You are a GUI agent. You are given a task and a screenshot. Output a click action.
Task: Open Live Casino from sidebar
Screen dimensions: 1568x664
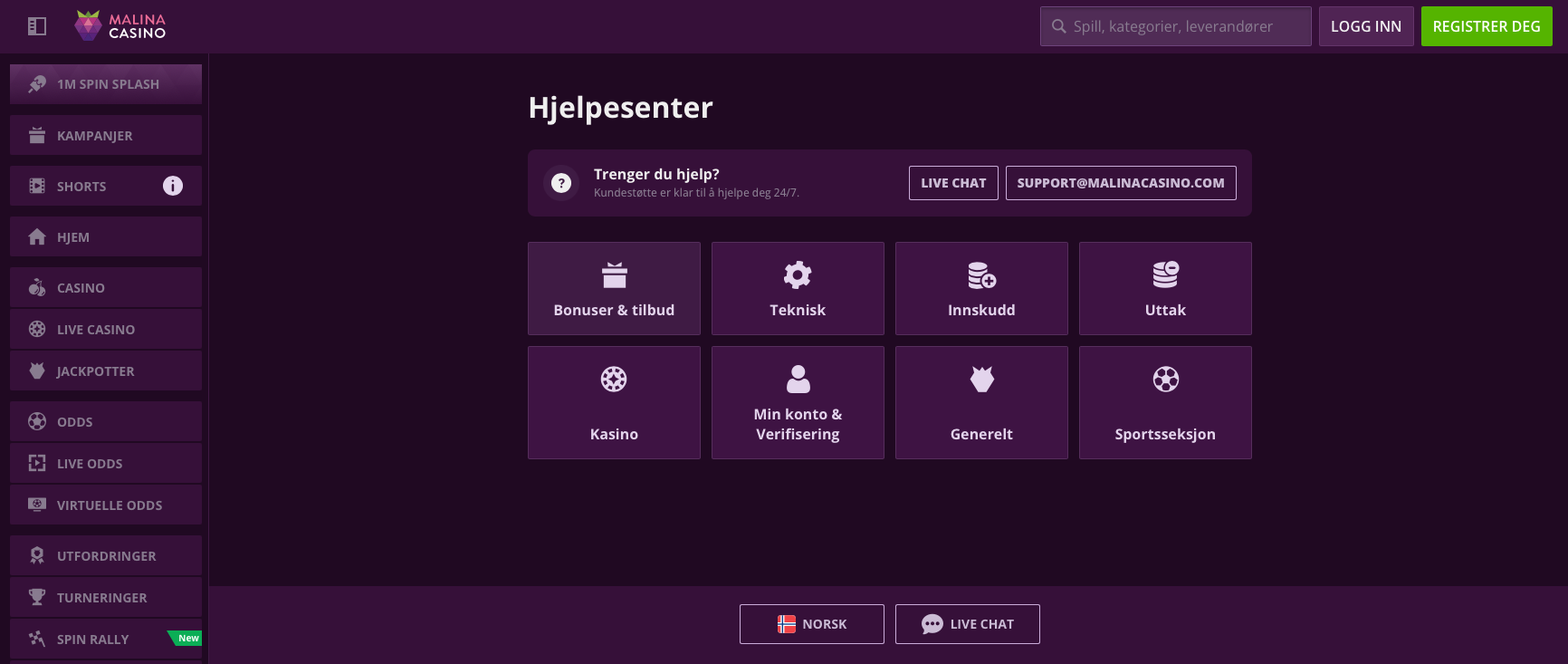click(x=106, y=330)
